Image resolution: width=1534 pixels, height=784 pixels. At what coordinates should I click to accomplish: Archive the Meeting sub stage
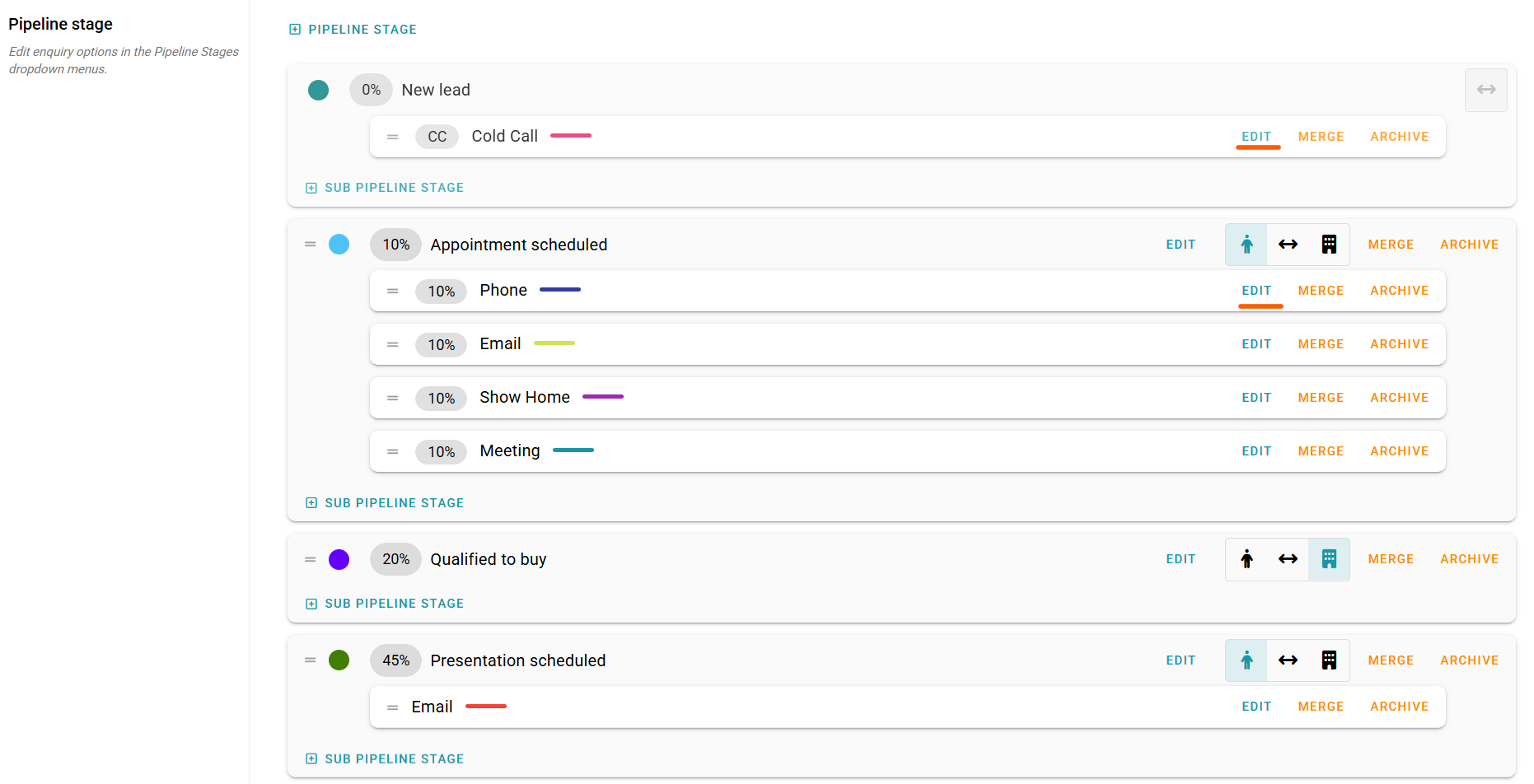pyautogui.click(x=1399, y=451)
